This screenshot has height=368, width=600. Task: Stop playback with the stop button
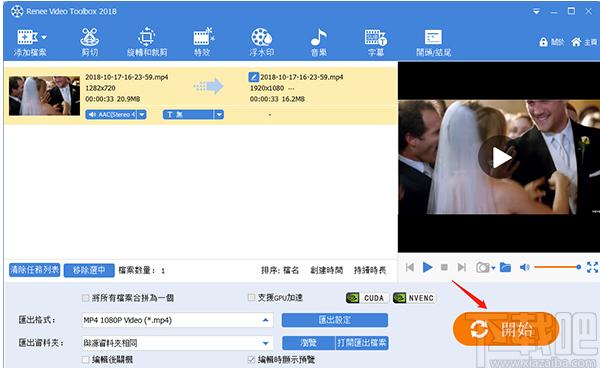coord(444,267)
